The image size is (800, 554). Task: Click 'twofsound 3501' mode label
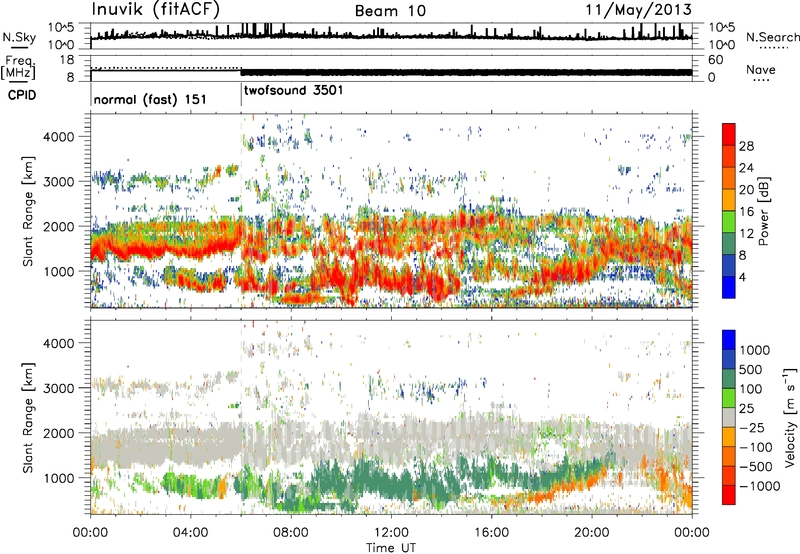pos(293,90)
